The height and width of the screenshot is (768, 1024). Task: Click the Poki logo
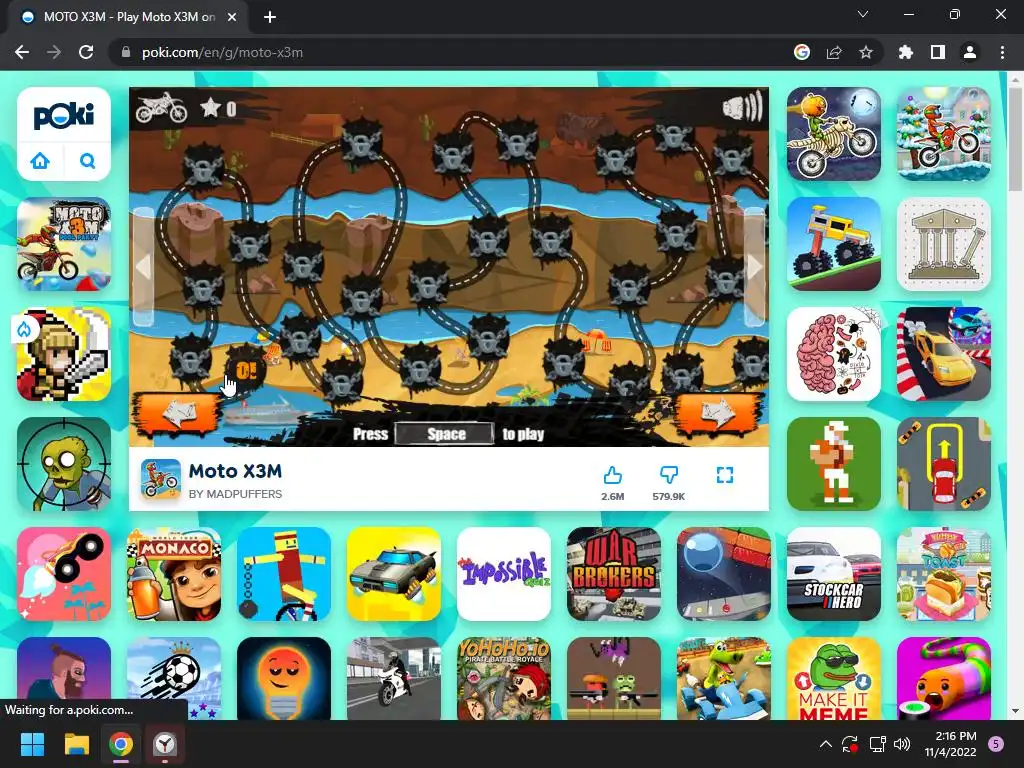coord(64,116)
